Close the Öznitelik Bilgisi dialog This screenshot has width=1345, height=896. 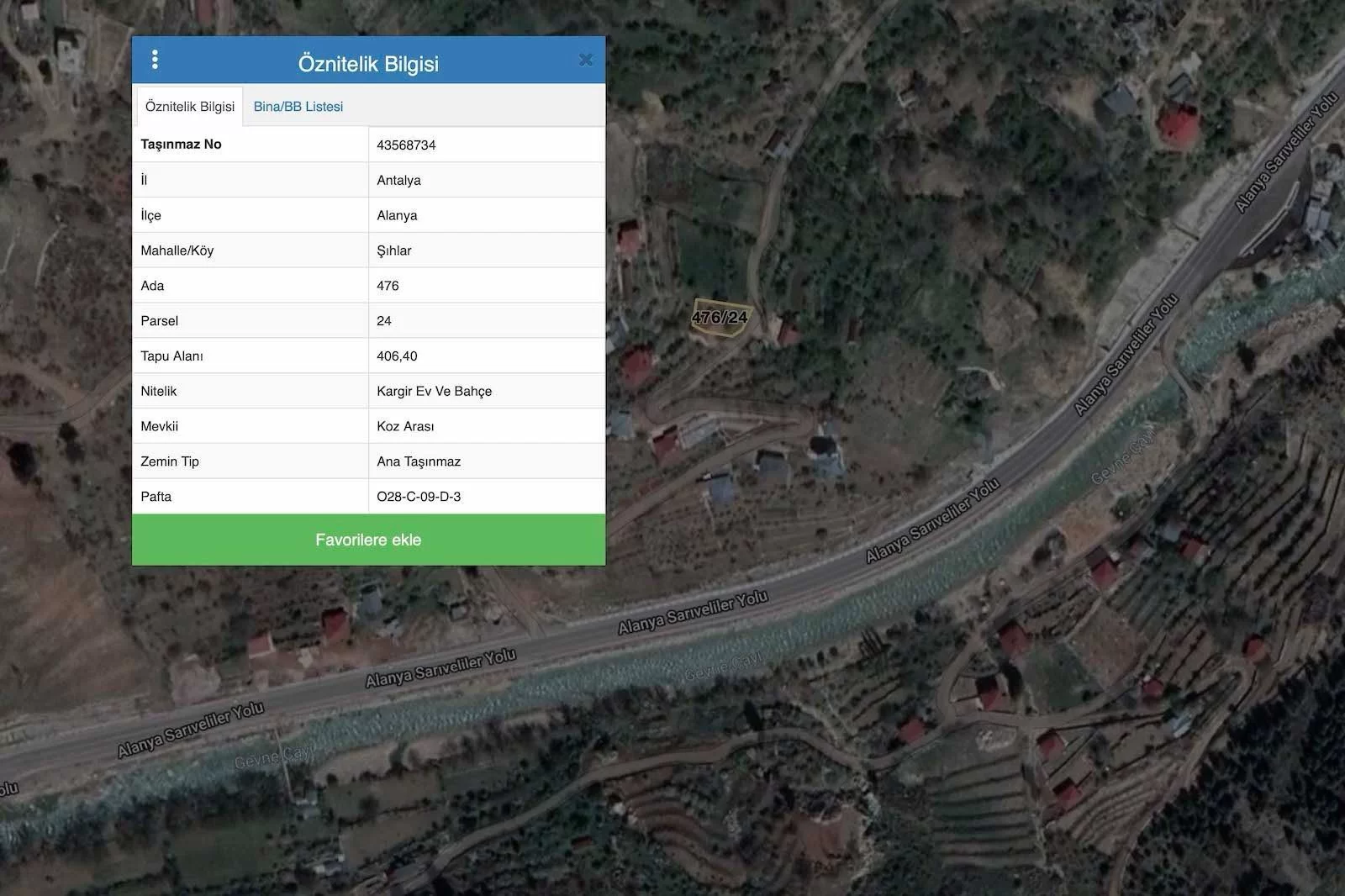[586, 60]
